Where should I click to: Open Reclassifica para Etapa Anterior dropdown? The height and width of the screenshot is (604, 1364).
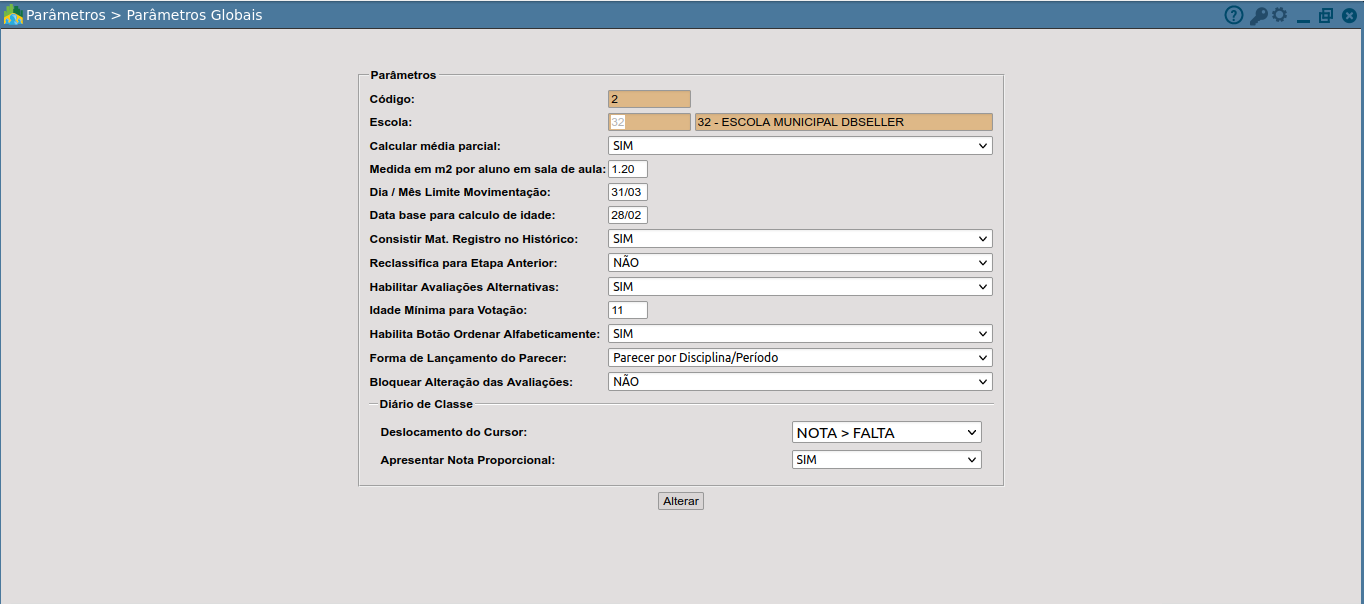799,263
